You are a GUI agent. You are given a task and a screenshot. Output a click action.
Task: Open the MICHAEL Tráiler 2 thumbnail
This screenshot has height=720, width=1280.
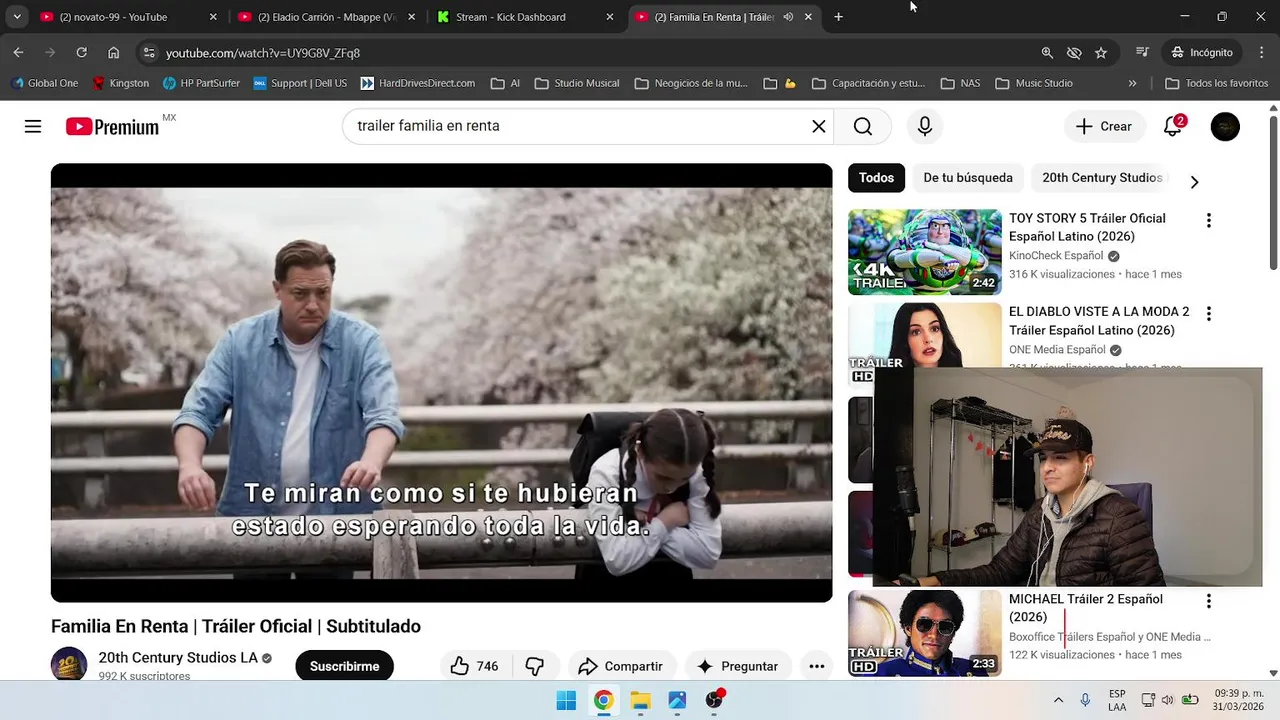pyautogui.click(x=925, y=633)
